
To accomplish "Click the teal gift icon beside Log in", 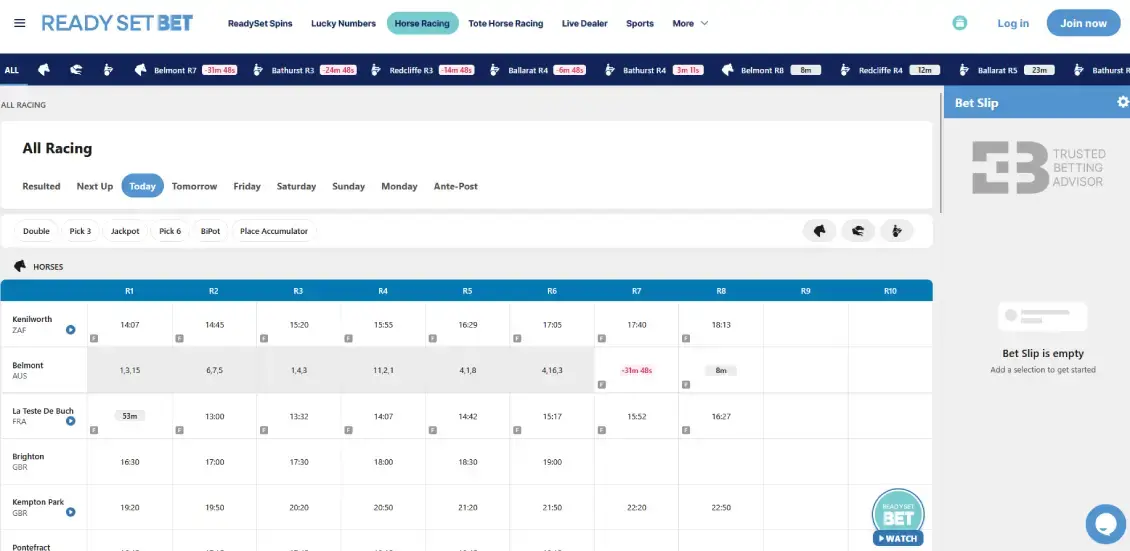I will tap(959, 23).
